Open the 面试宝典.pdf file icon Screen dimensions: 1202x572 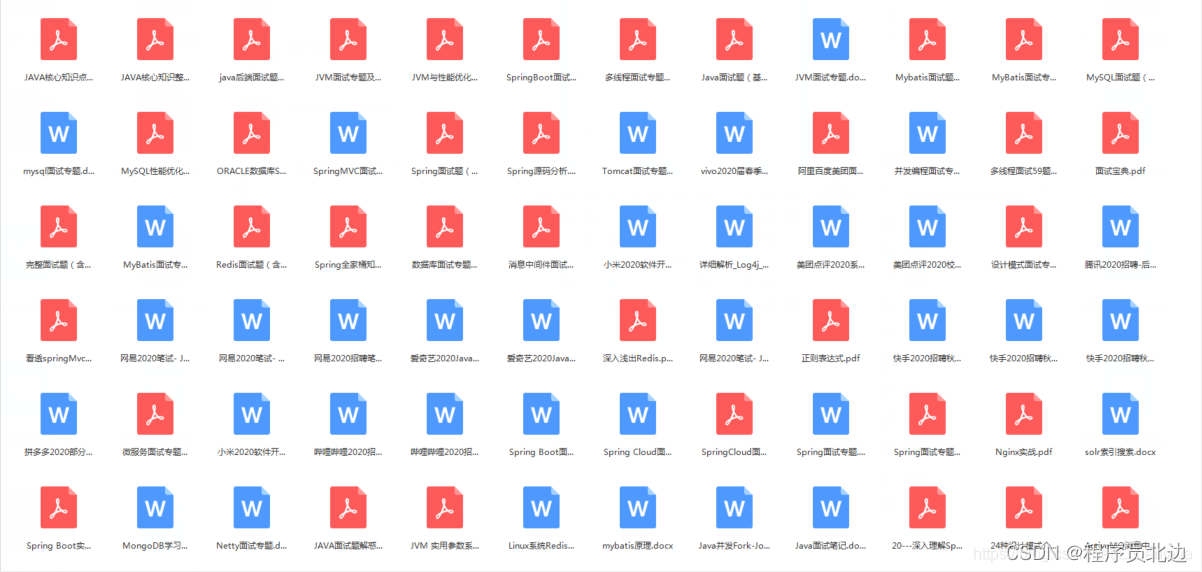tap(1121, 133)
